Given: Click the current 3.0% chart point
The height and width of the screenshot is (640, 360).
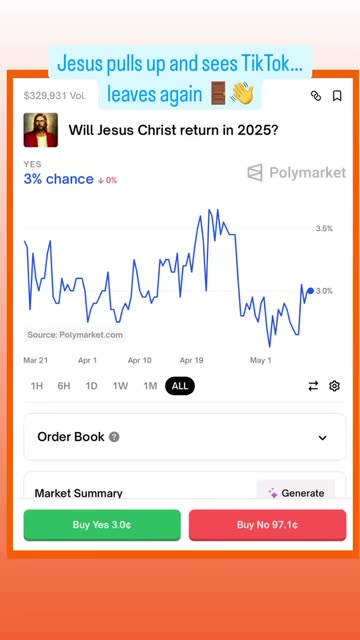Looking at the screenshot, I should 311,291.
